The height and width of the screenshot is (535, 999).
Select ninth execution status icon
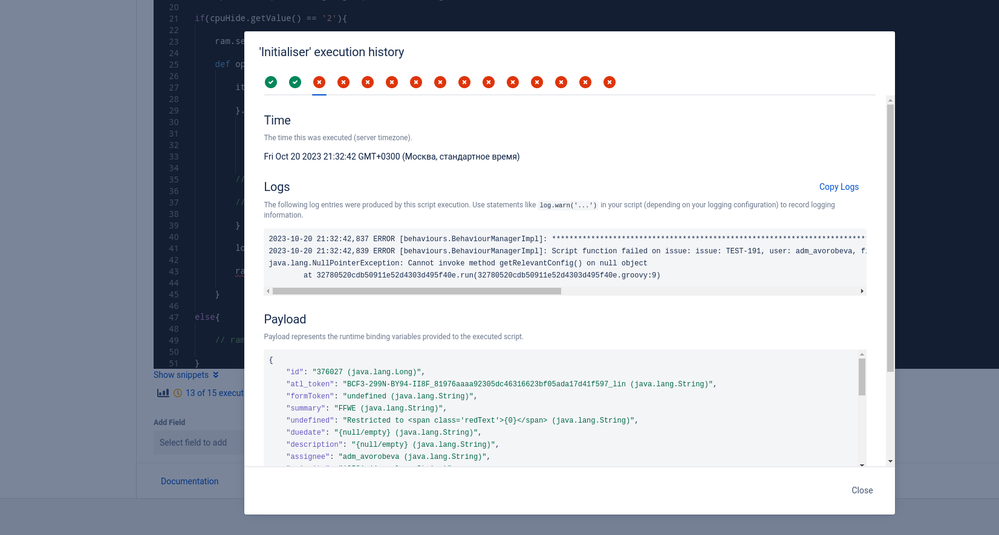[x=464, y=82]
